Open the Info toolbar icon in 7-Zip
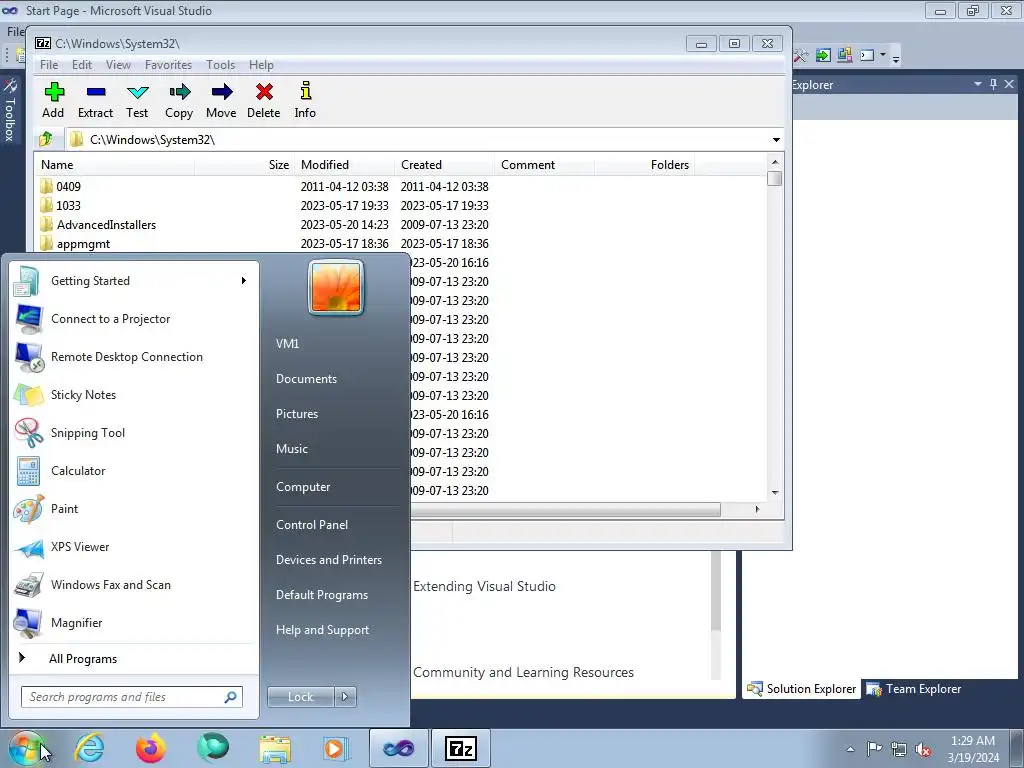1024x768 pixels. pyautogui.click(x=305, y=101)
